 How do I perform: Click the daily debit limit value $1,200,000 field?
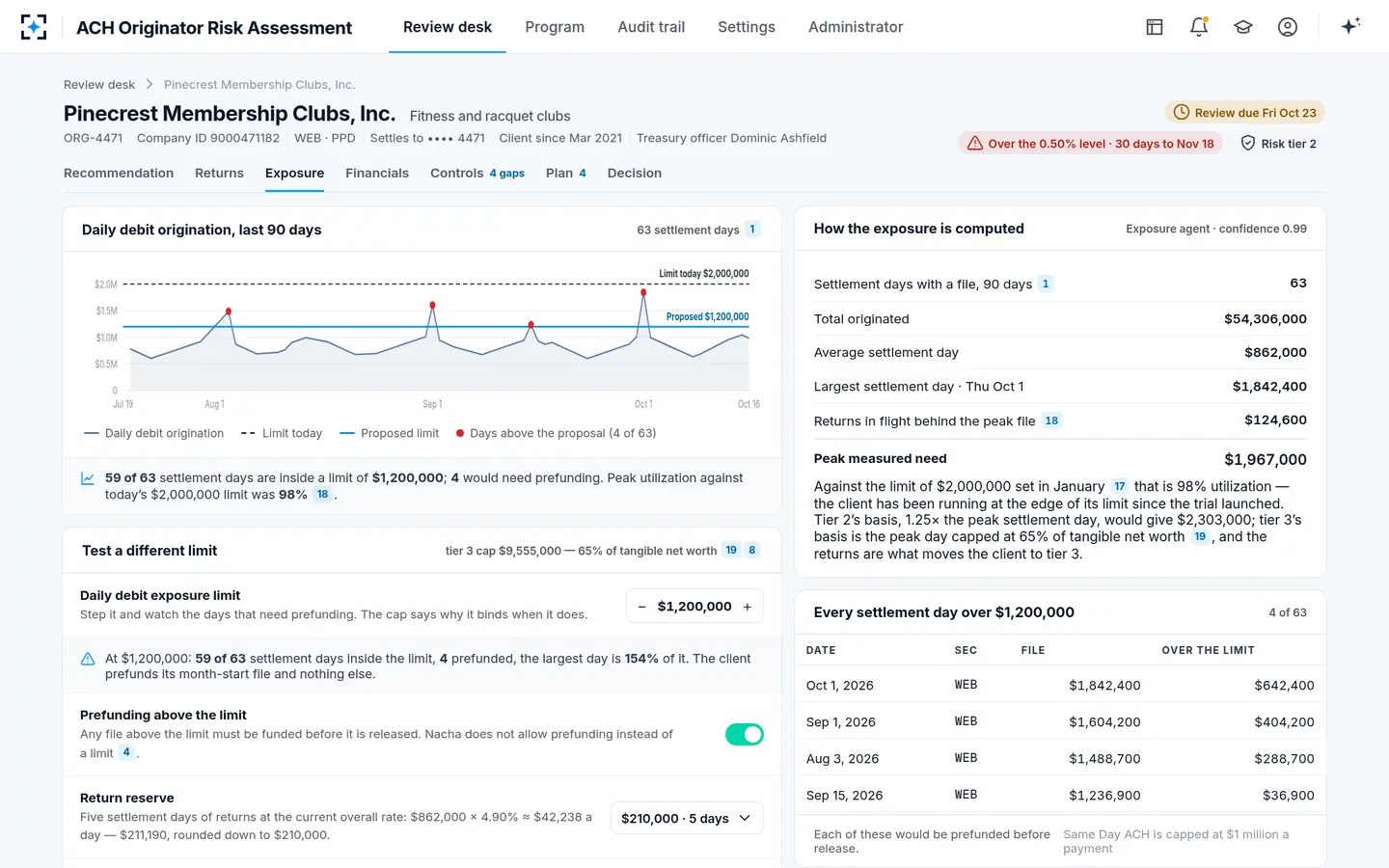[x=694, y=607]
